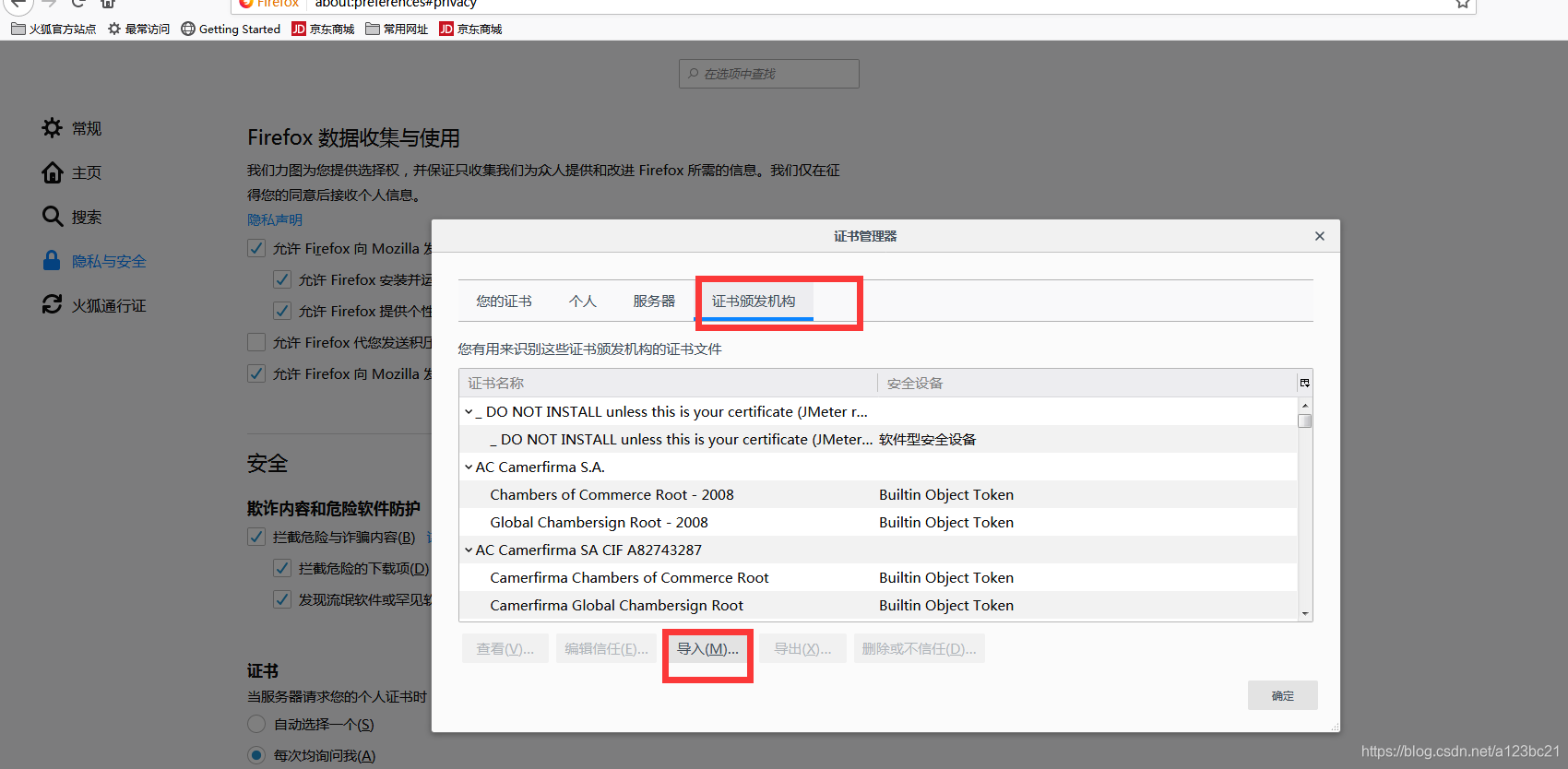Viewport: 1568px width, 769px height.
Task: Toggle 发现流氓软件或罕见 checkbox
Action: pyautogui.click(x=282, y=599)
